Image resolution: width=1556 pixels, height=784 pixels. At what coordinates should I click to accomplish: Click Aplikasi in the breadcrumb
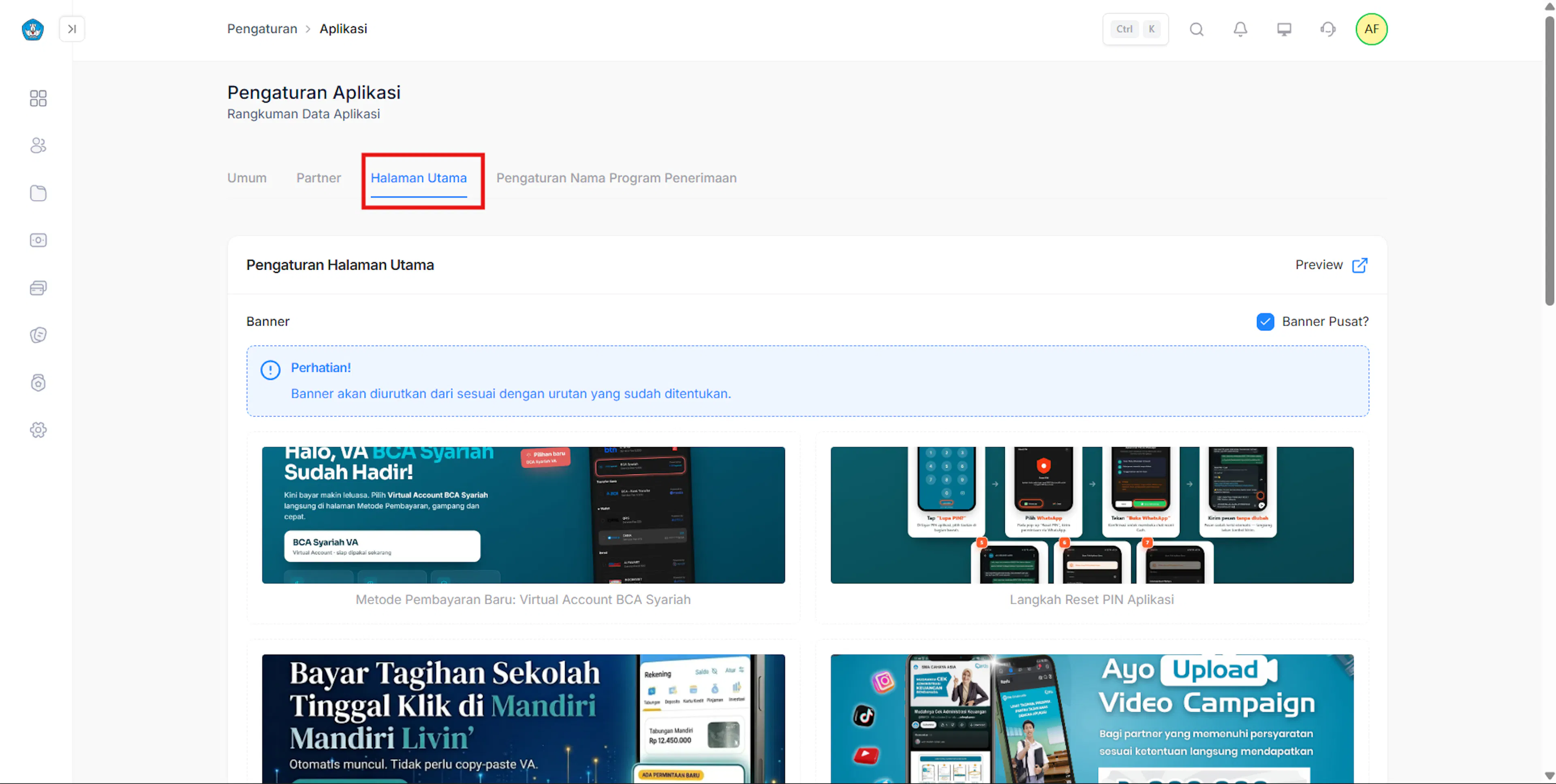[343, 29]
